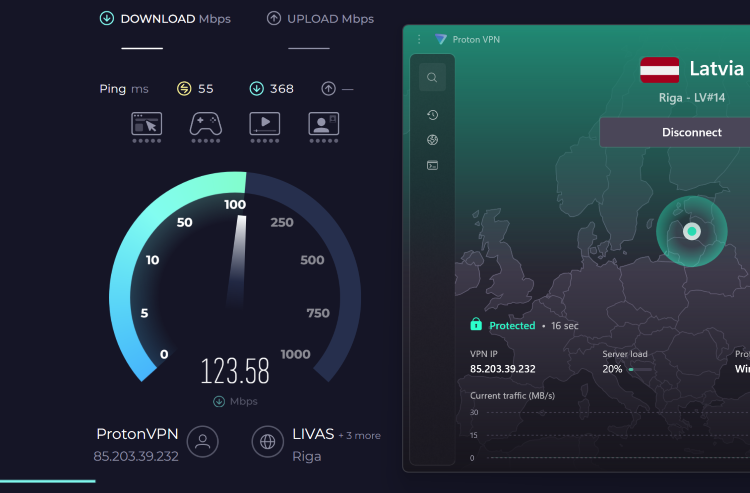Click the small download icon beside Mbps under gauge

[x=219, y=401]
